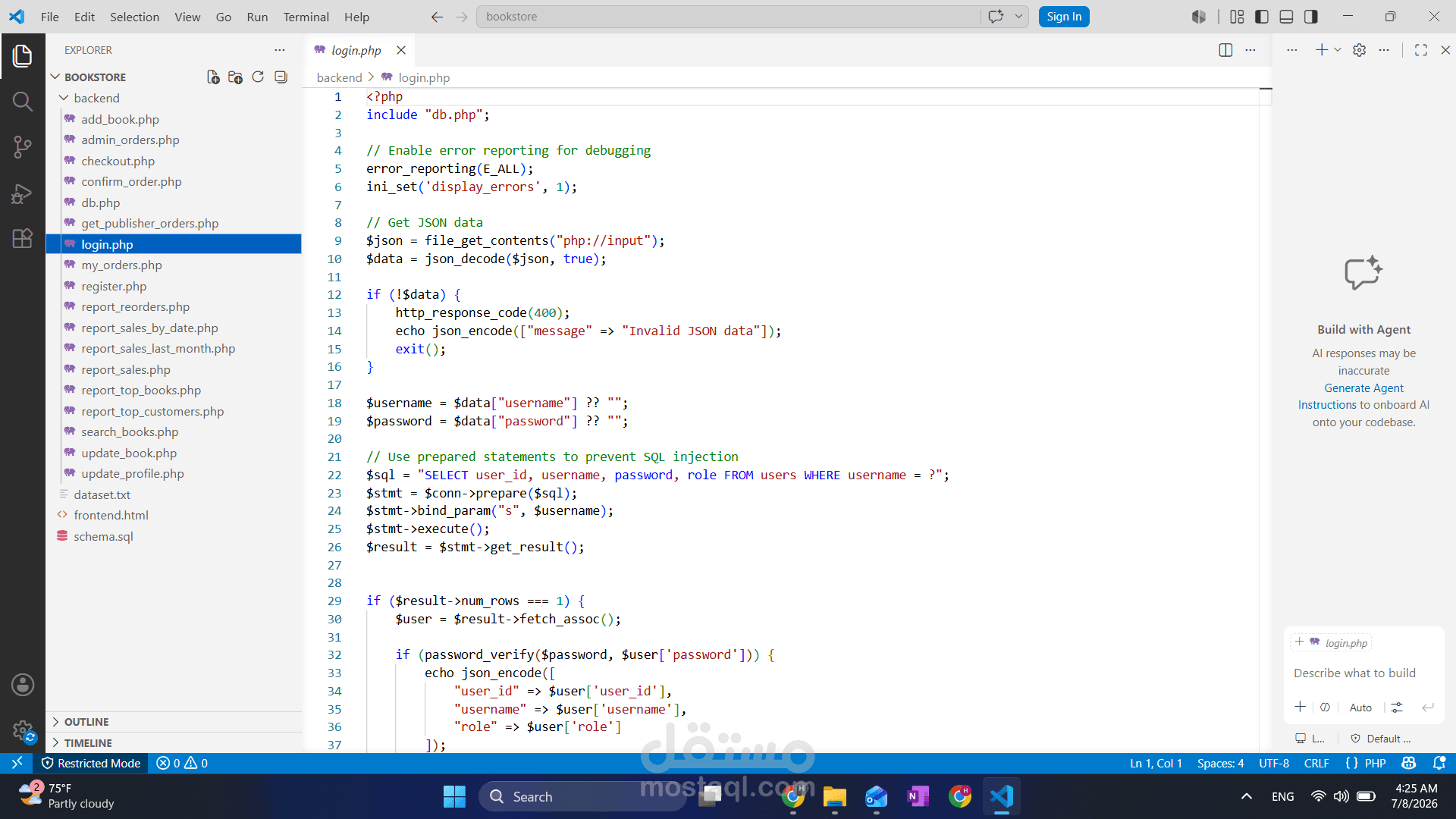Open Explorer views more actions menu
This screenshot has width=1456, height=819.
[x=280, y=50]
